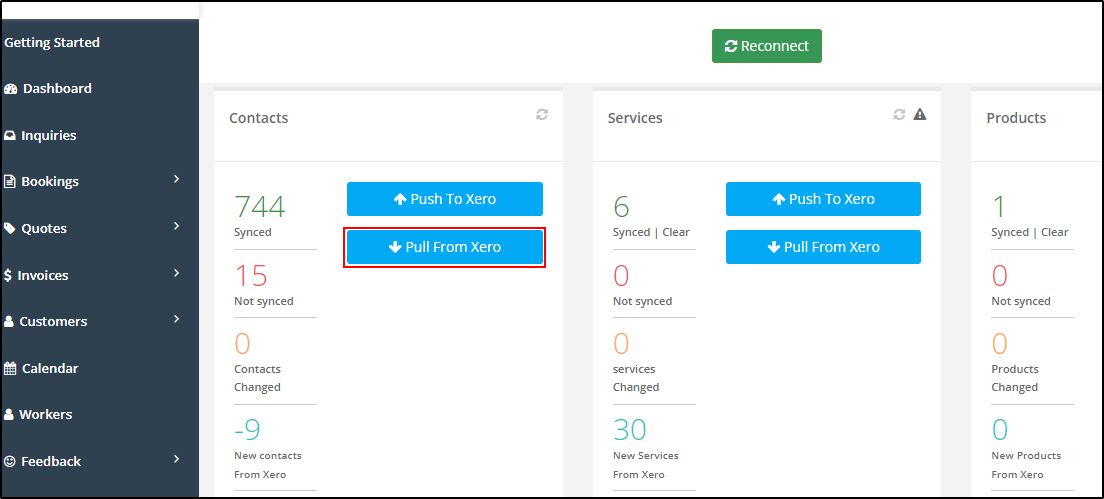
Task: Click the Quotes tag icon
Action: click(x=10, y=228)
